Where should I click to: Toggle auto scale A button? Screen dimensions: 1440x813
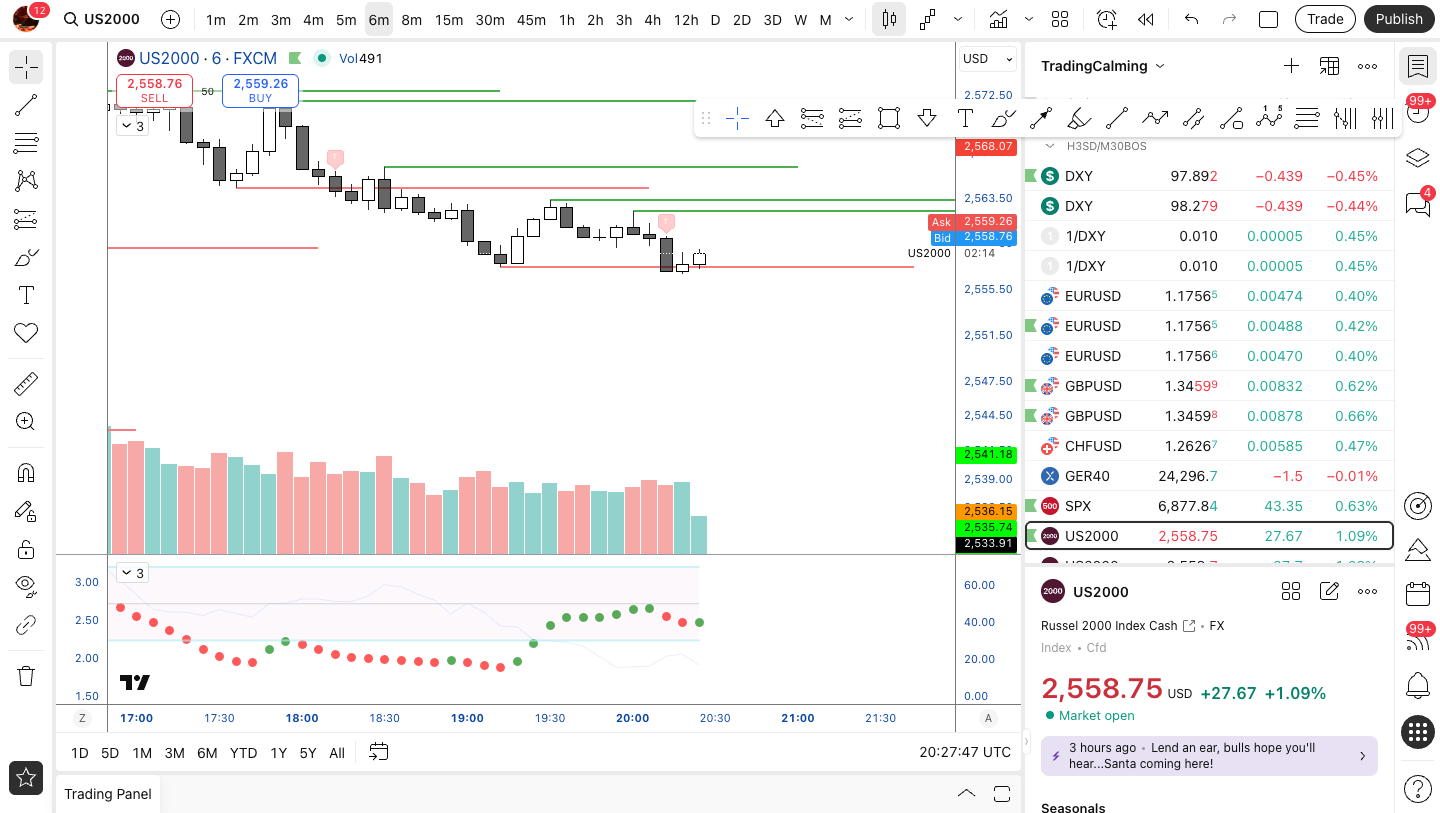pyautogui.click(x=989, y=718)
